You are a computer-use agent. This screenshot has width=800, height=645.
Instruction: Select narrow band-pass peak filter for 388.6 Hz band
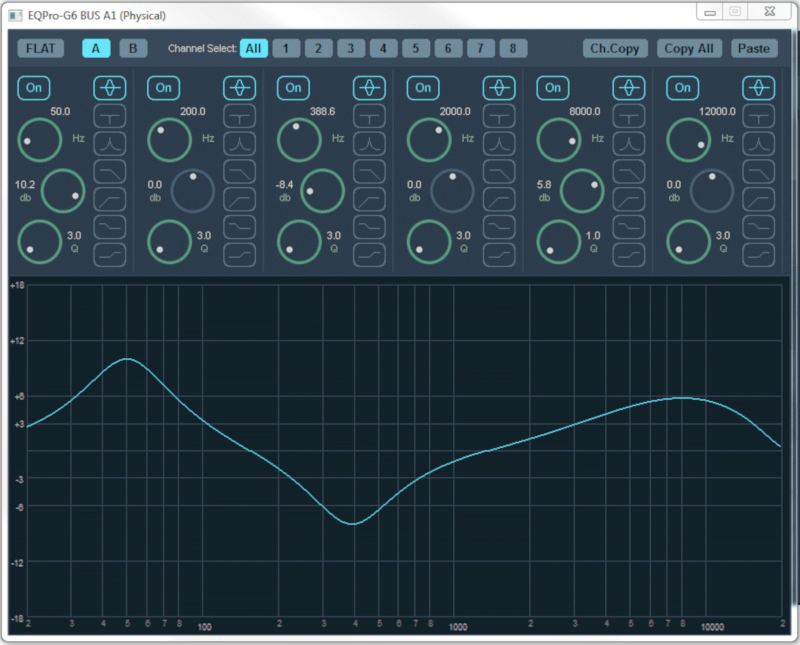(369, 144)
